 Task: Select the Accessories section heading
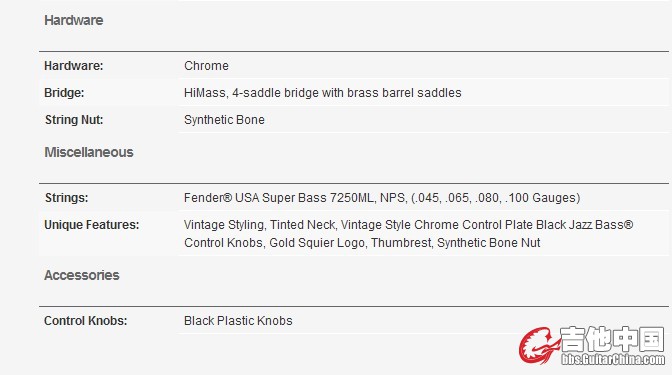81,275
